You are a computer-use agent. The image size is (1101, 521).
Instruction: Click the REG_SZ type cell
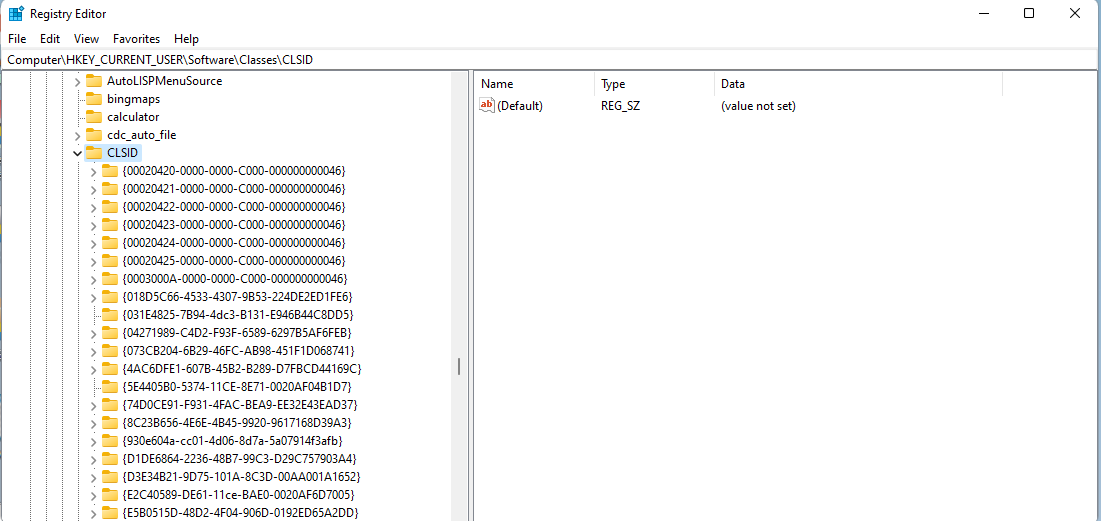click(621, 106)
